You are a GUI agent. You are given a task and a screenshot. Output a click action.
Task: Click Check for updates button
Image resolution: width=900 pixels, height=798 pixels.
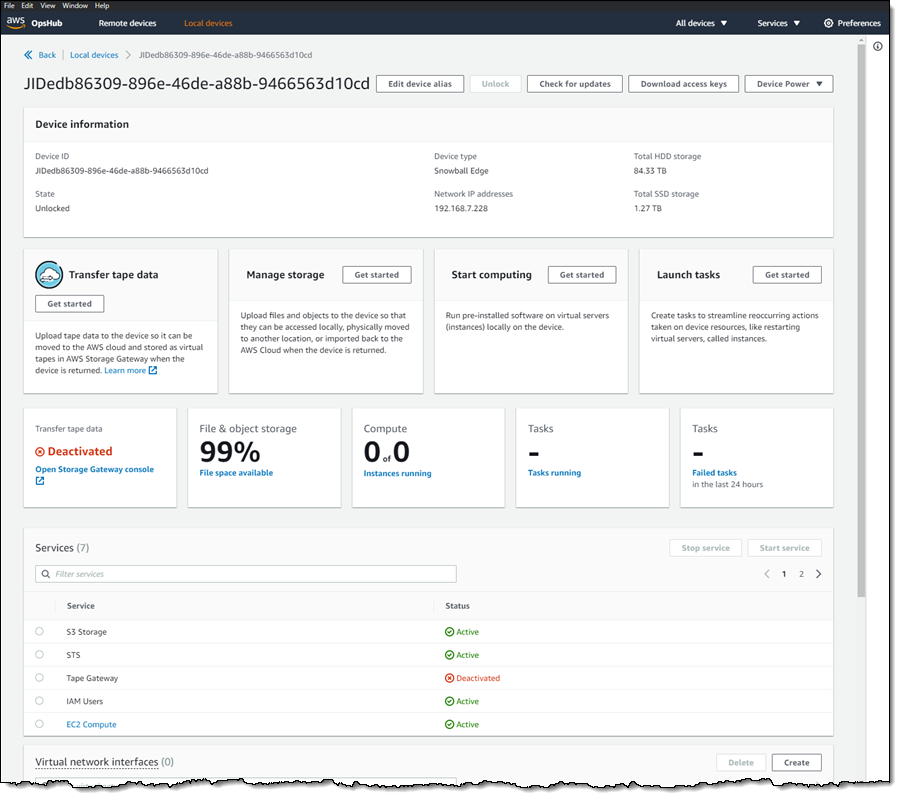pos(575,84)
